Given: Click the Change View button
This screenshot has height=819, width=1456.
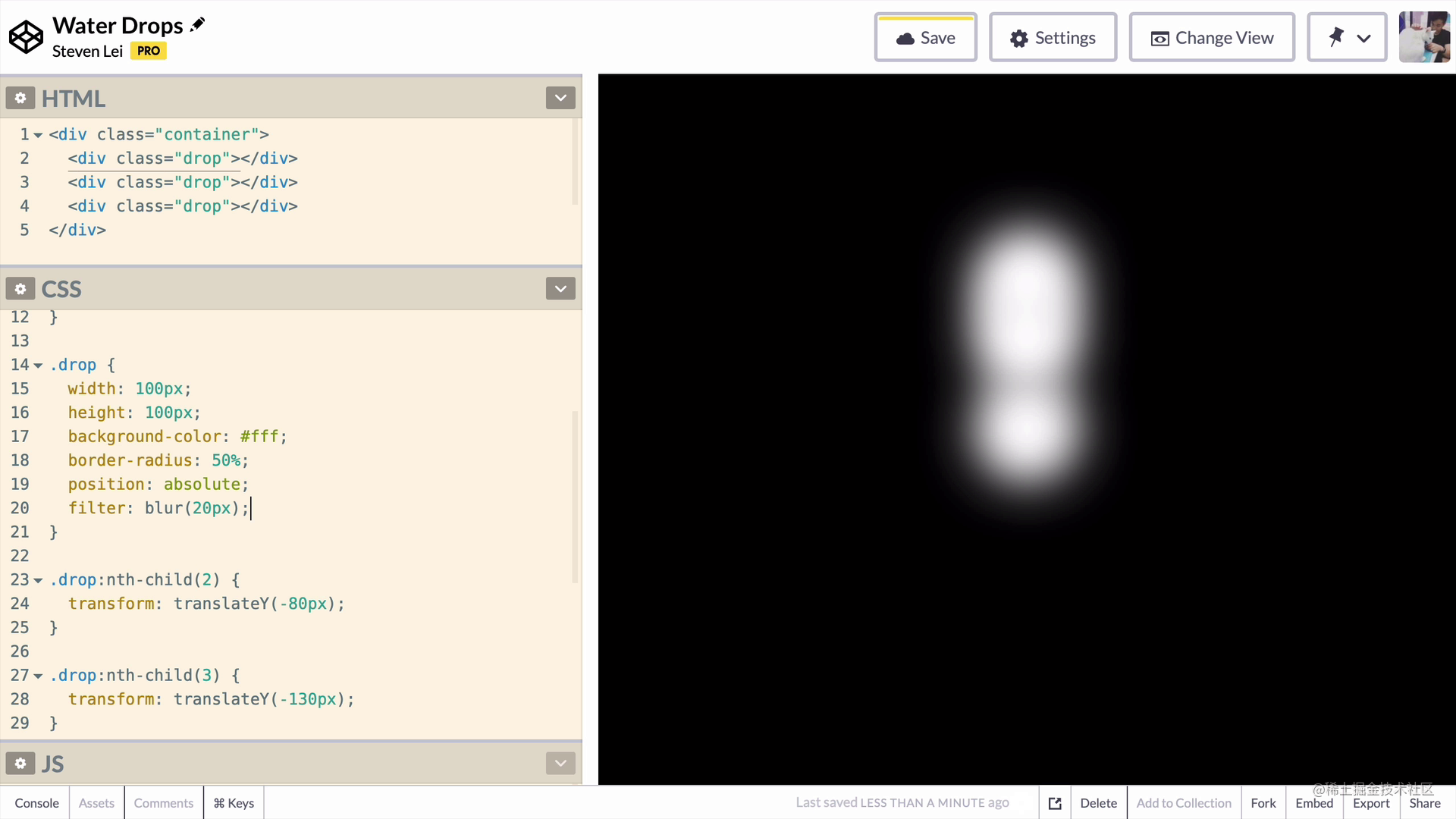Looking at the screenshot, I should point(1211,38).
